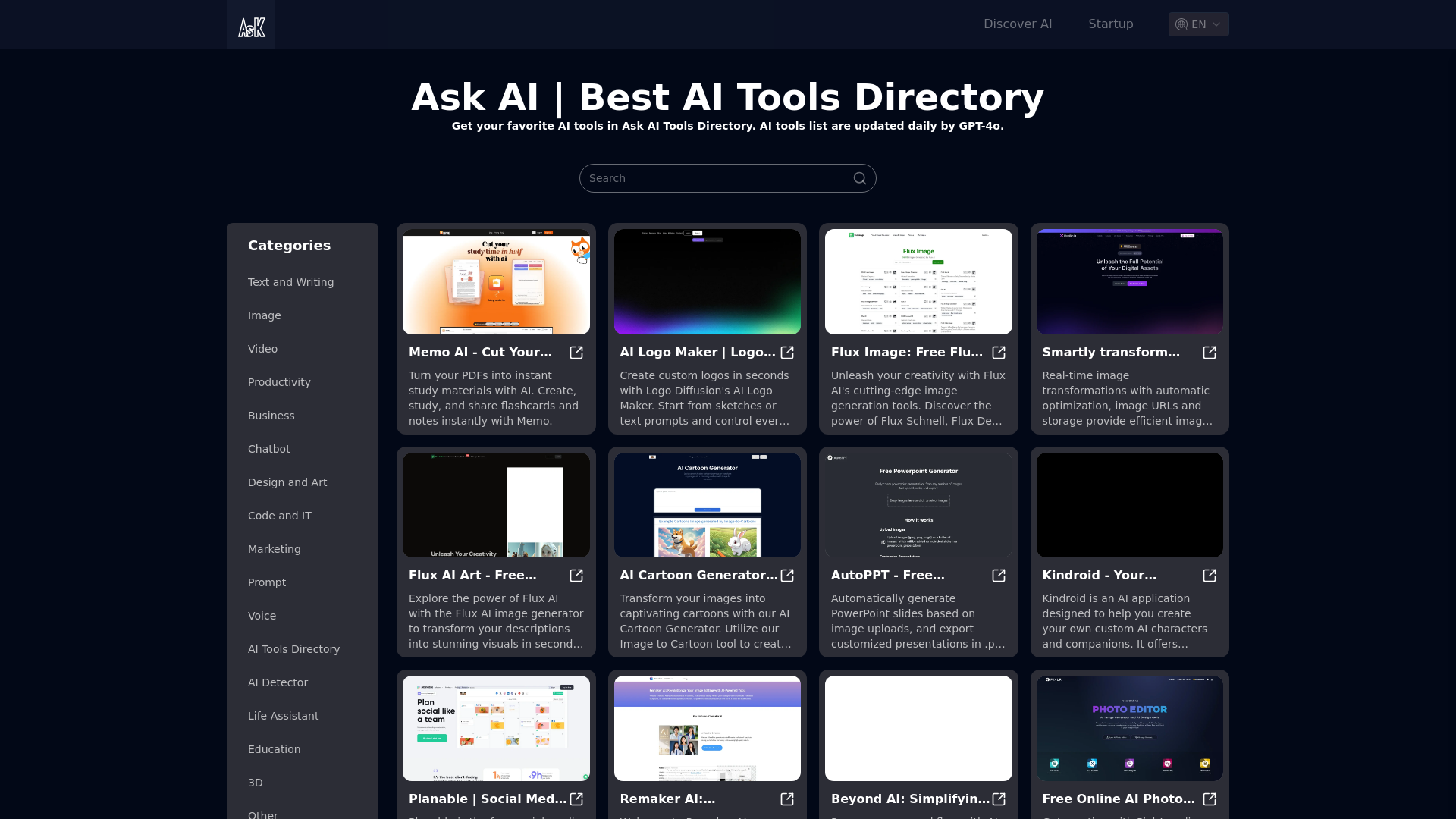Go to Marketing category
The width and height of the screenshot is (1456, 819).
click(274, 549)
